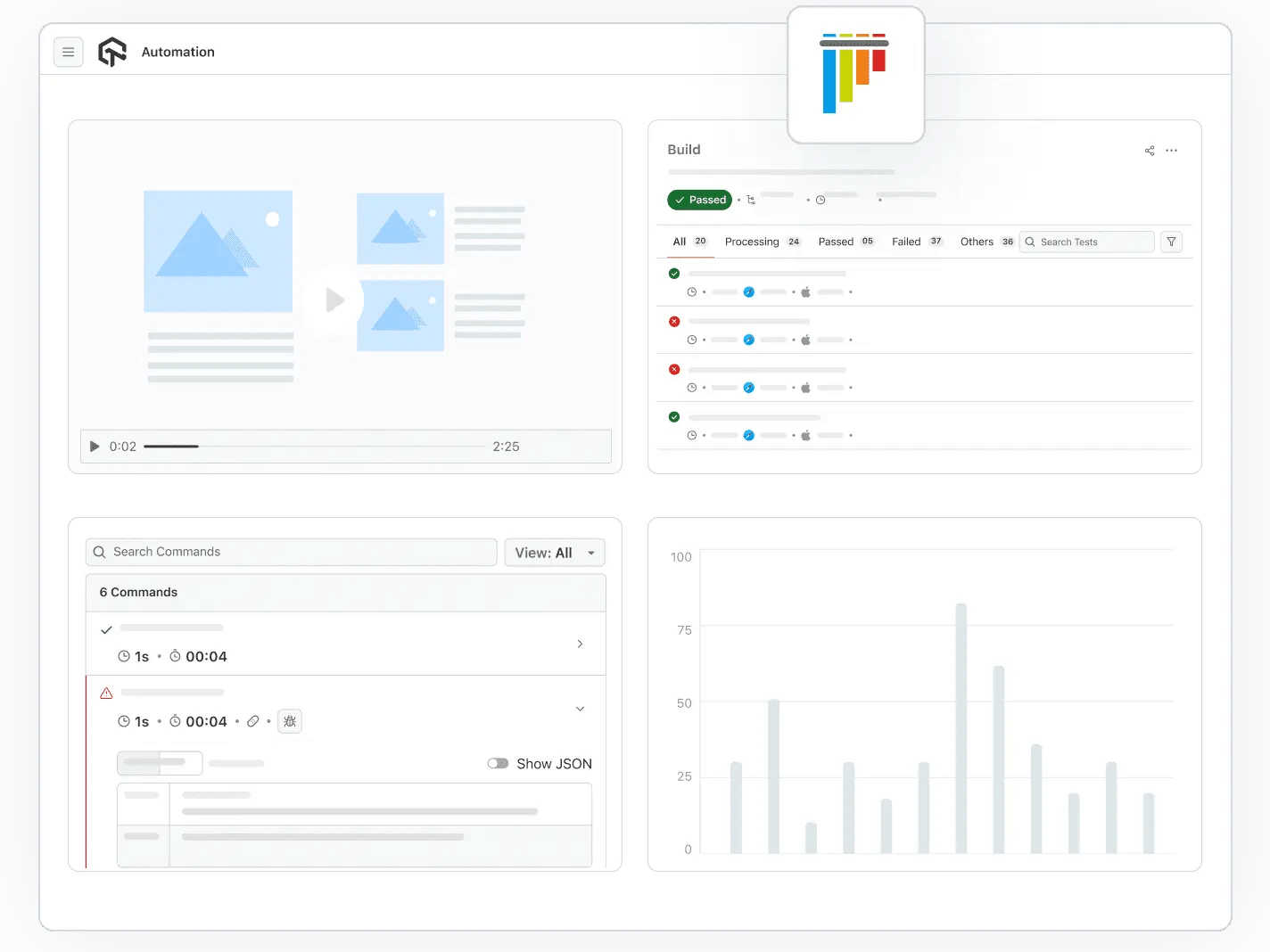Open the Others tests tab
The width and height of the screenshot is (1270, 952).
(986, 242)
